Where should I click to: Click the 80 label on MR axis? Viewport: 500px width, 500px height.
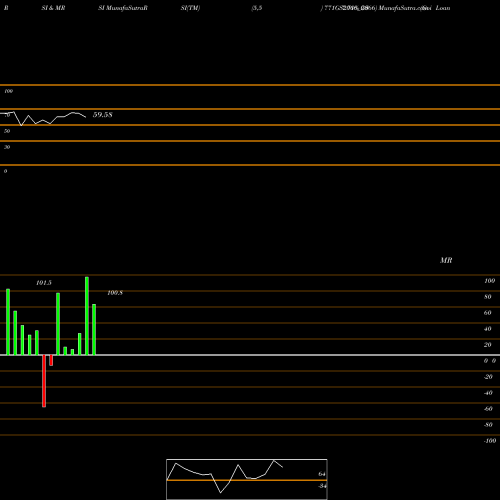coord(488,297)
